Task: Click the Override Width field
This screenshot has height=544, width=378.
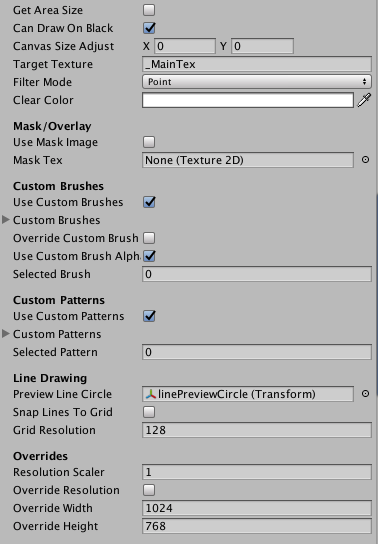Action: [x=257, y=508]
